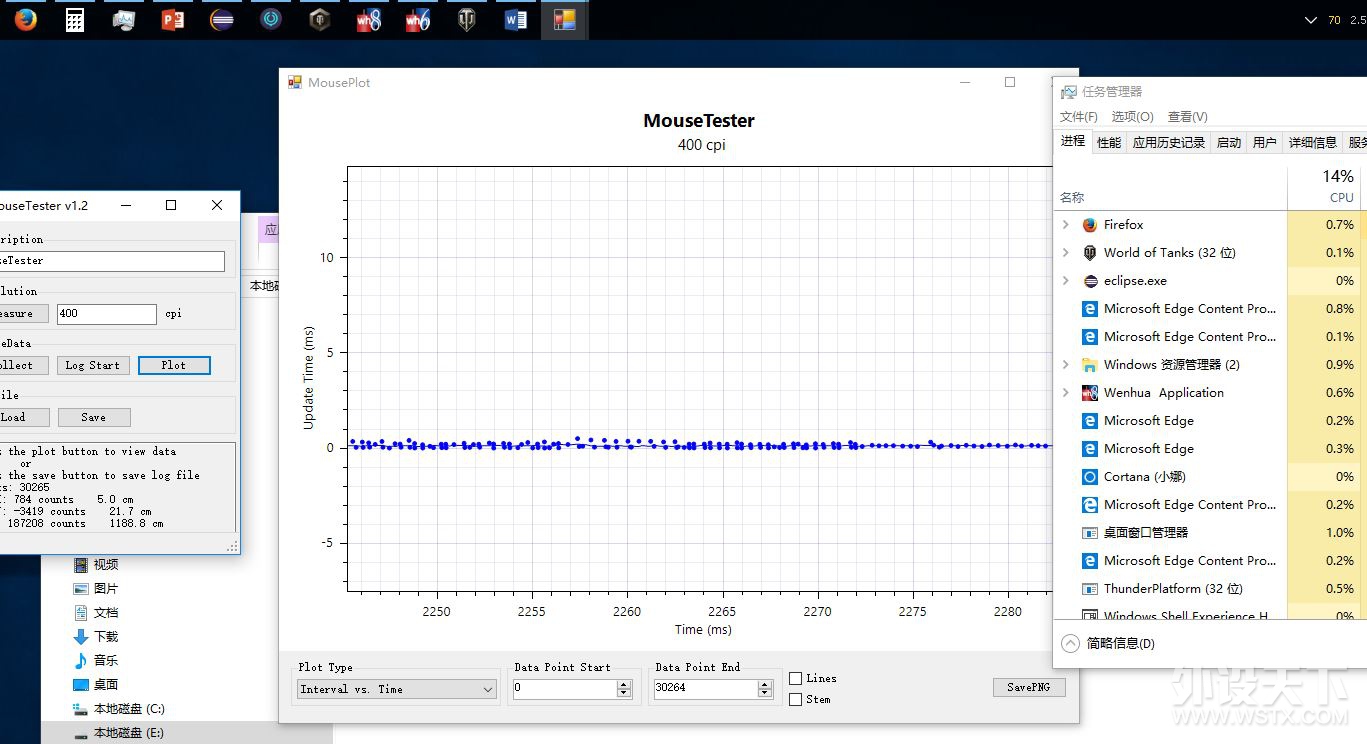The height and width of the screenshot is (744, 1367).
Task: Open 查看(V) menu in Task Manager
Action: coord(1187,117)
